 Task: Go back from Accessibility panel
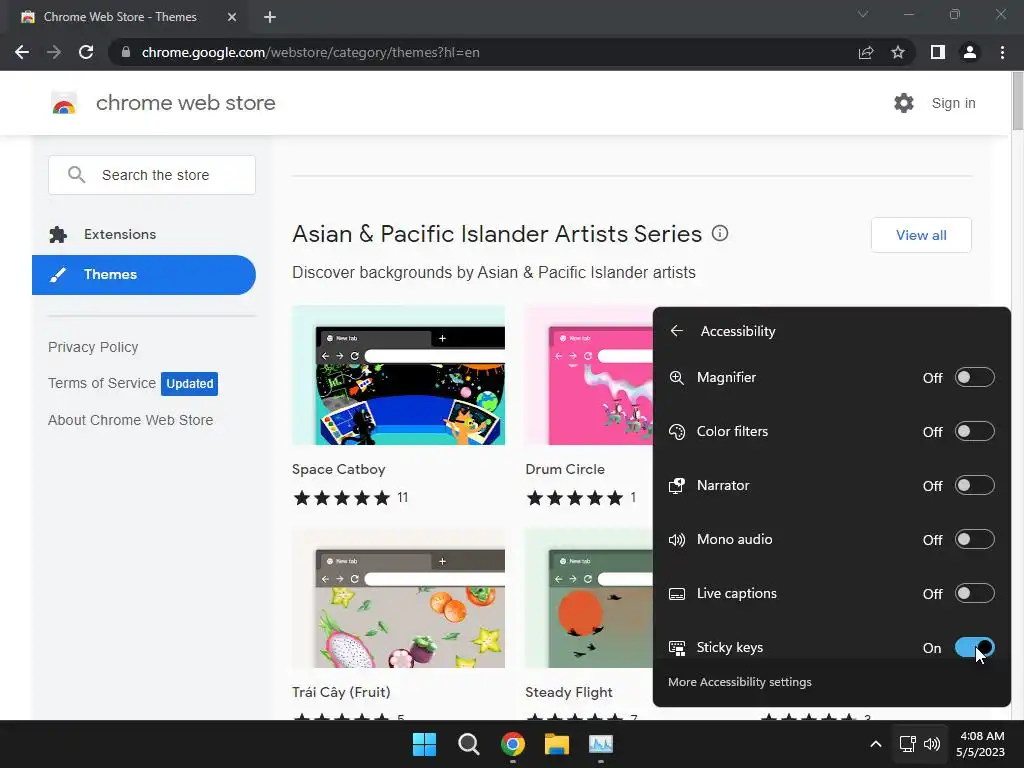tap(677, 331)
